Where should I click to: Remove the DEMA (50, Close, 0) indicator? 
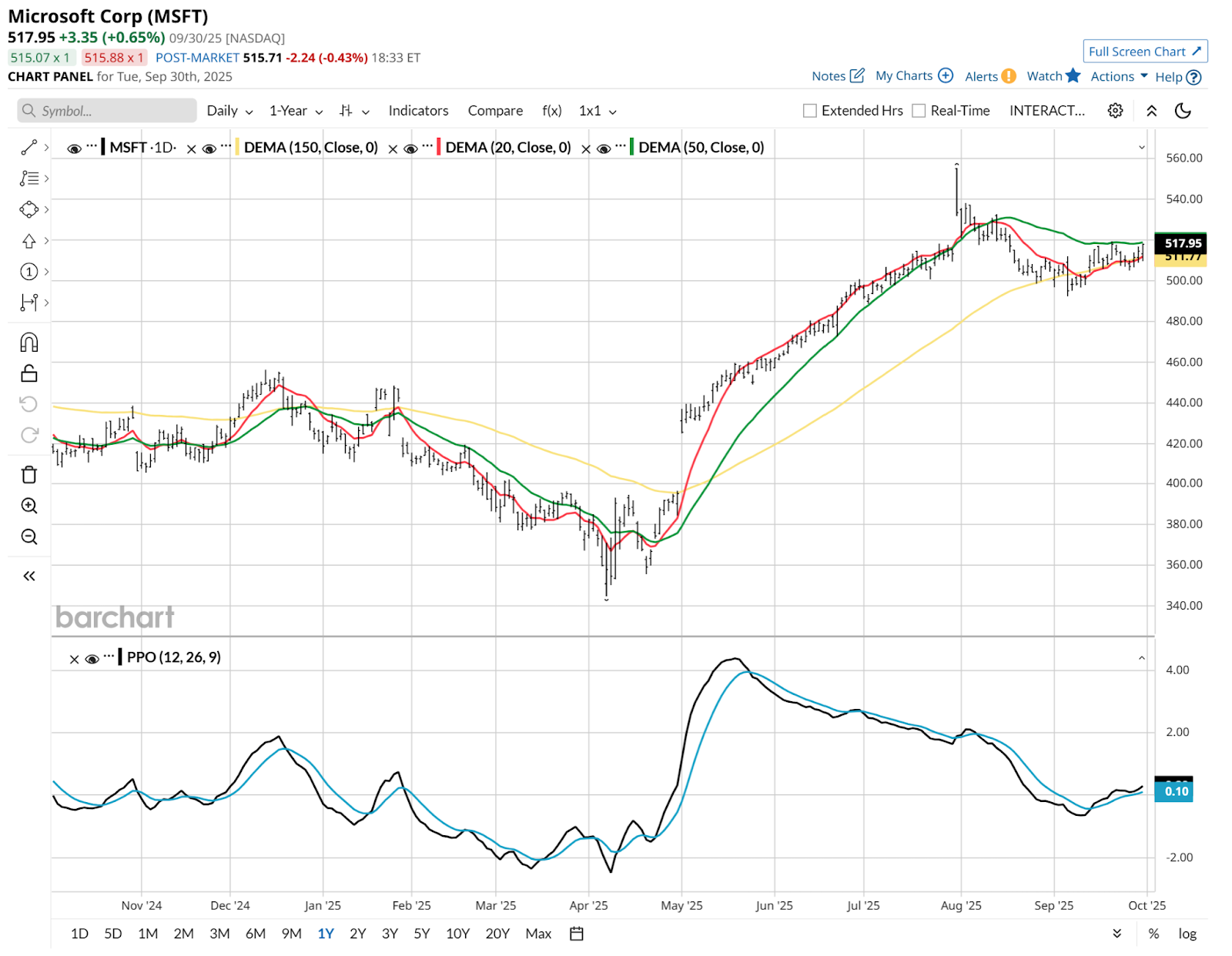pos(586,149)
